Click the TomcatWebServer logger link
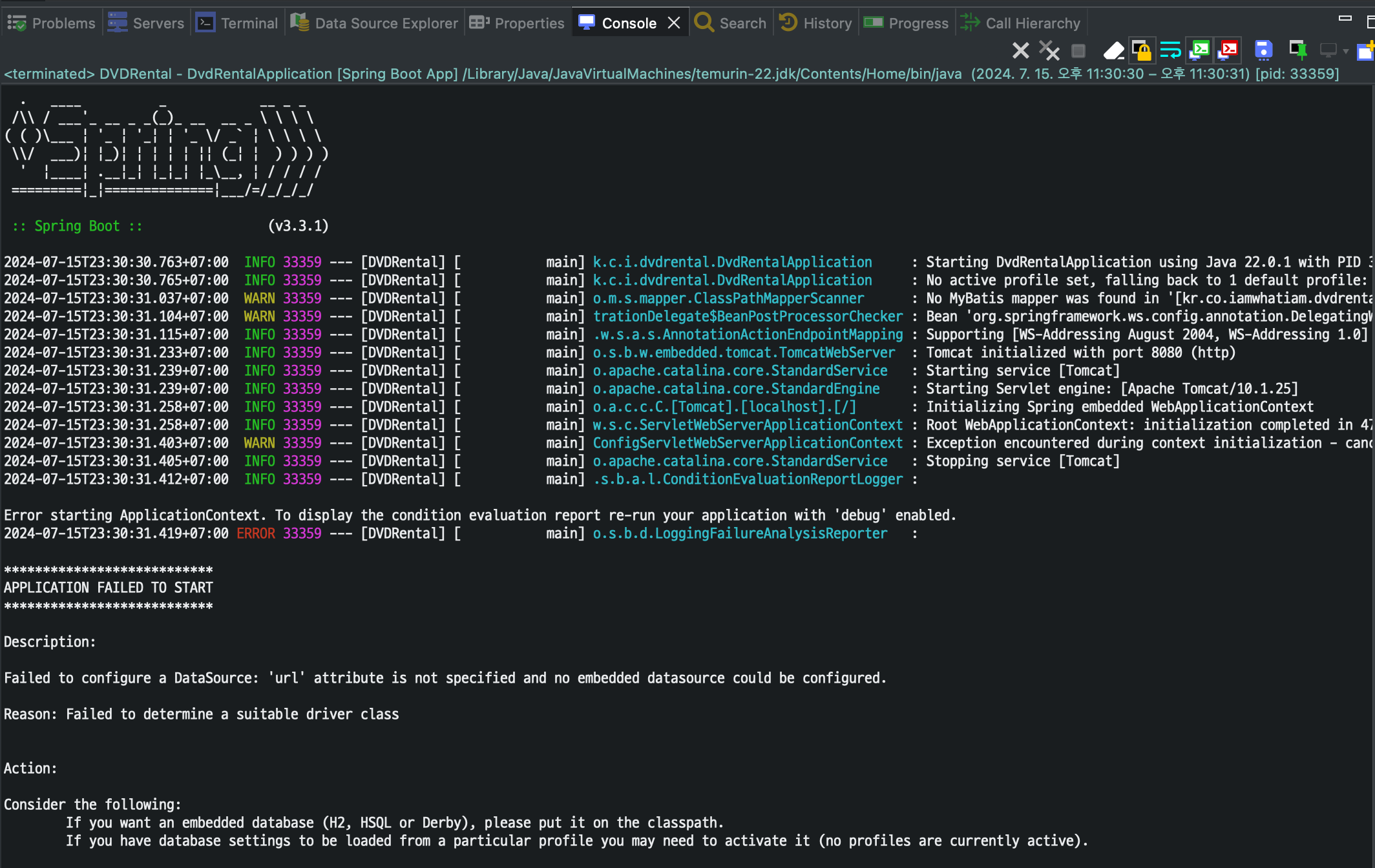Viewport: 1375px width, 868px height. pyautogui.click(x=744, y=353)
